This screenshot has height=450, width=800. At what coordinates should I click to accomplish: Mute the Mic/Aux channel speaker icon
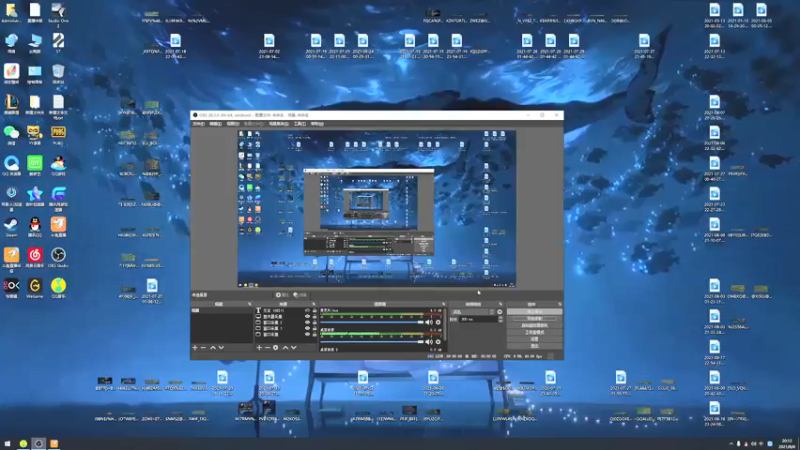429,322
